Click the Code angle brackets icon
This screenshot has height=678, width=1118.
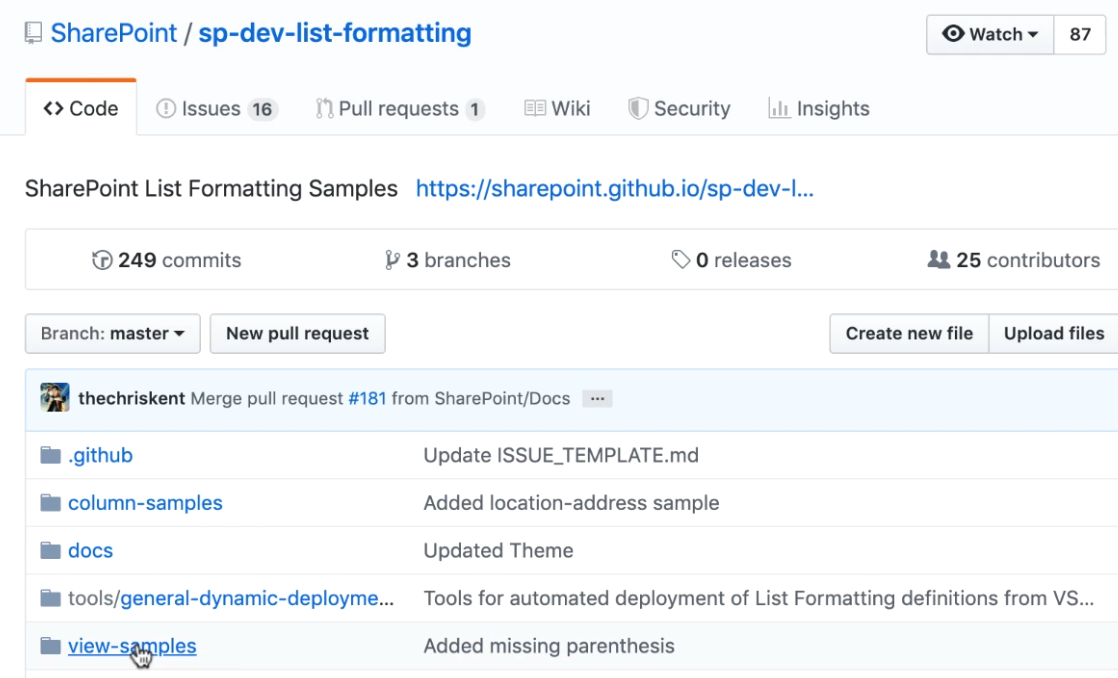point(53,108)
